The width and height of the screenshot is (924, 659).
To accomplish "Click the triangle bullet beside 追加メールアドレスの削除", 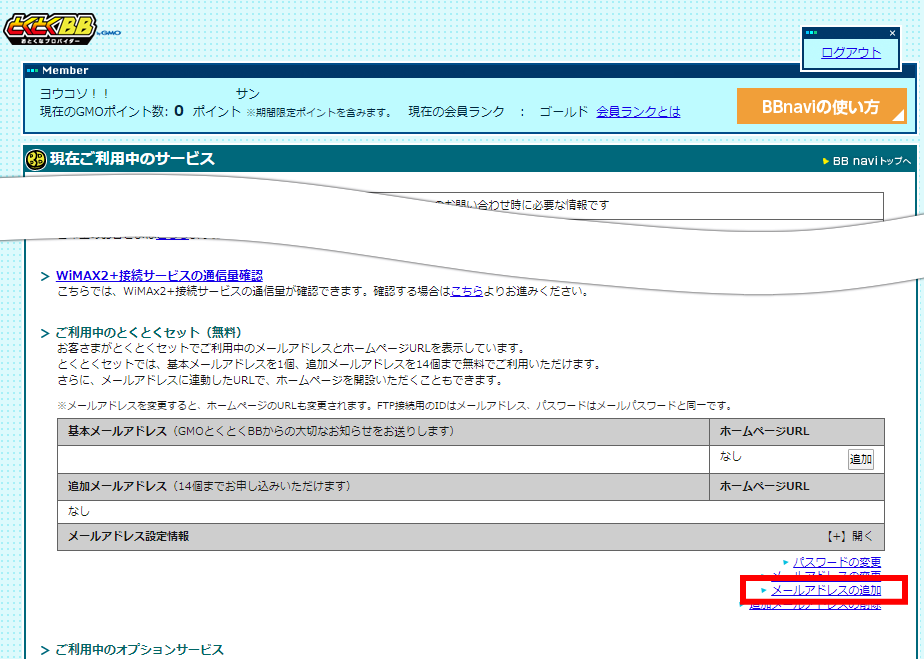I will [x=739, y=605].
